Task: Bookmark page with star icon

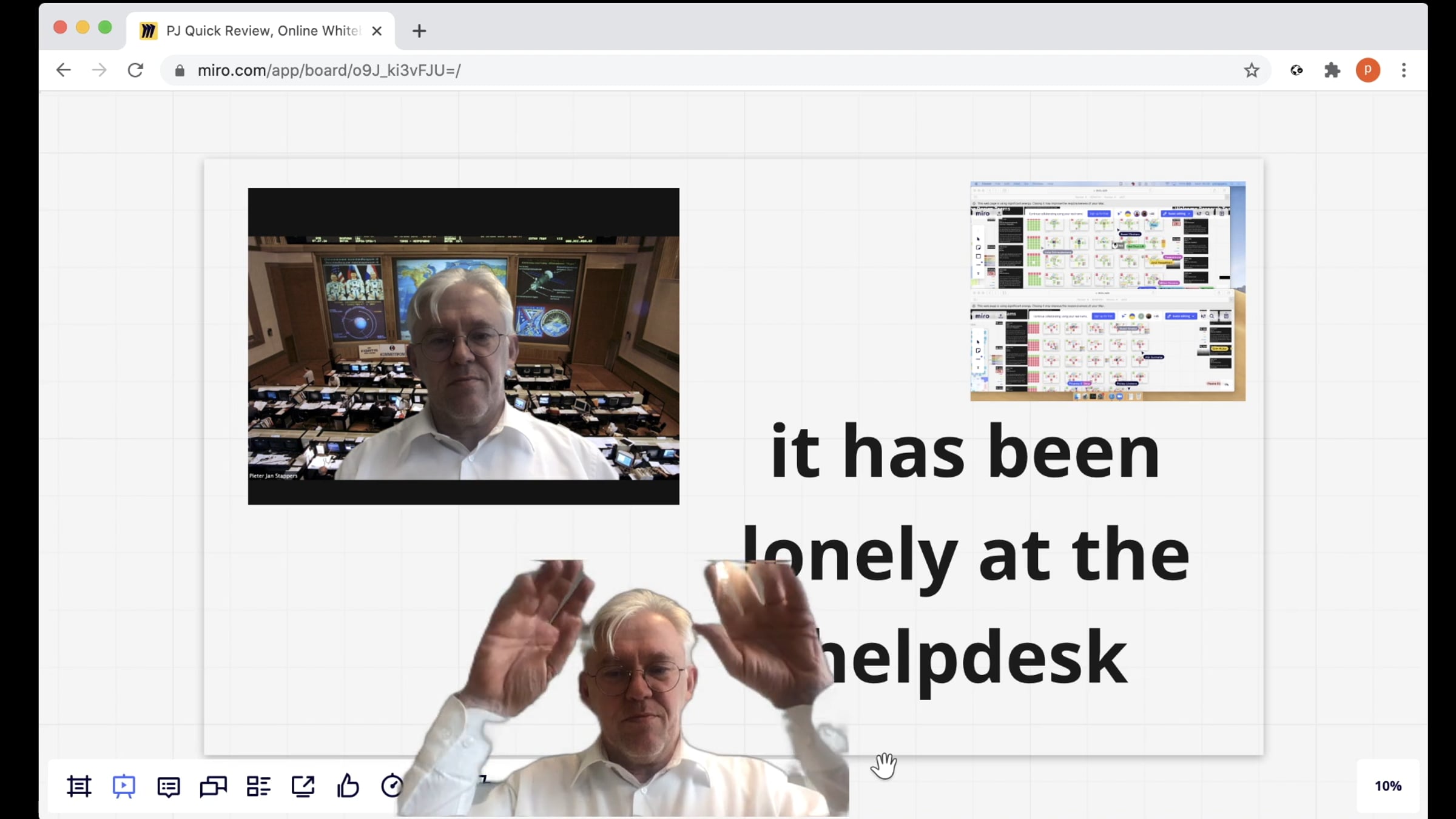Action: coord(1252,70)
